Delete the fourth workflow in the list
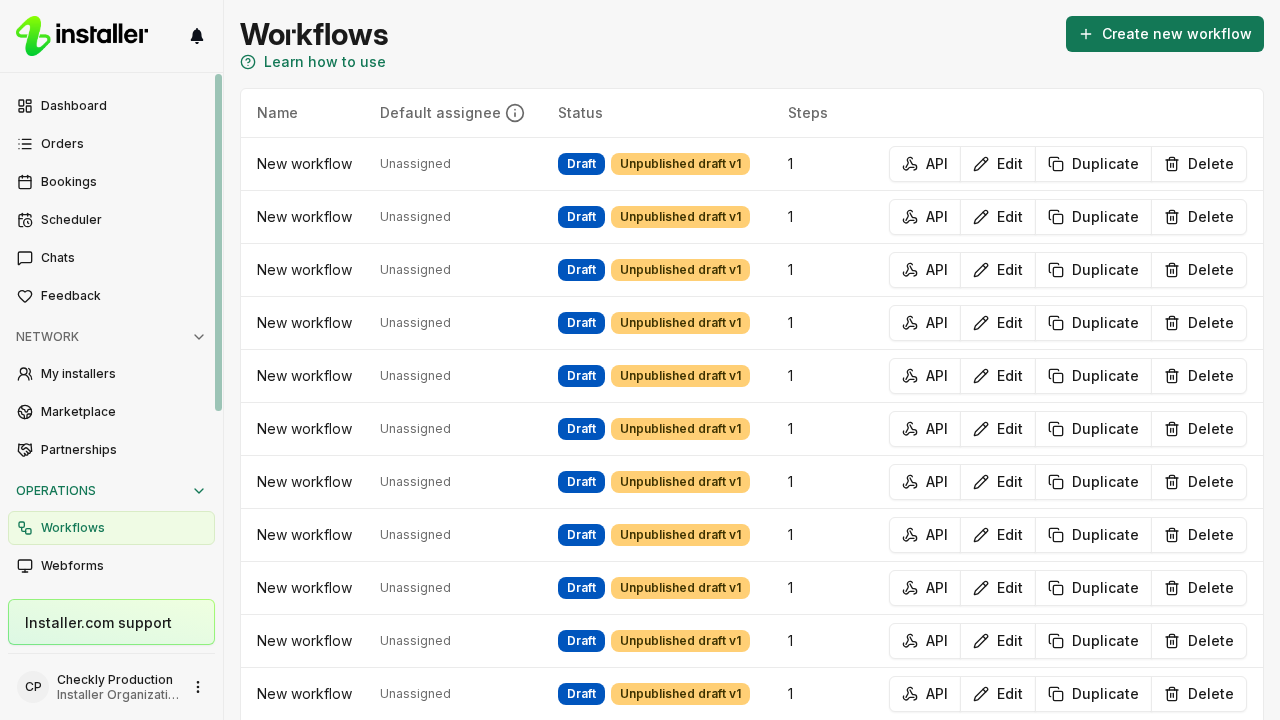This screenshot has width=1280, height=720. click(1199, 323)
